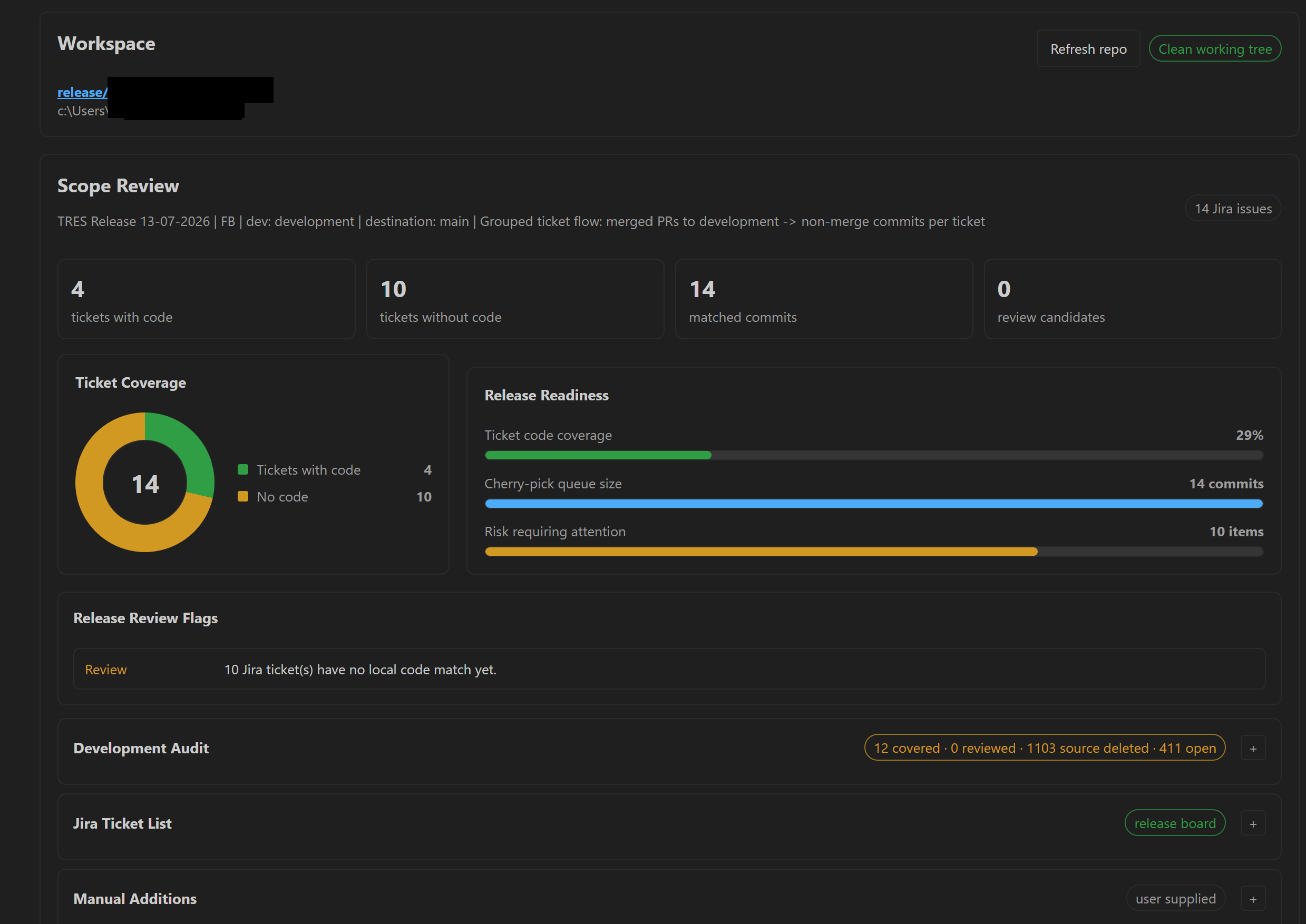The height and width of the screenshot is (924, 1306).
Task: Click the Tickets with code legend label
Action: click(x=308, y=470)
